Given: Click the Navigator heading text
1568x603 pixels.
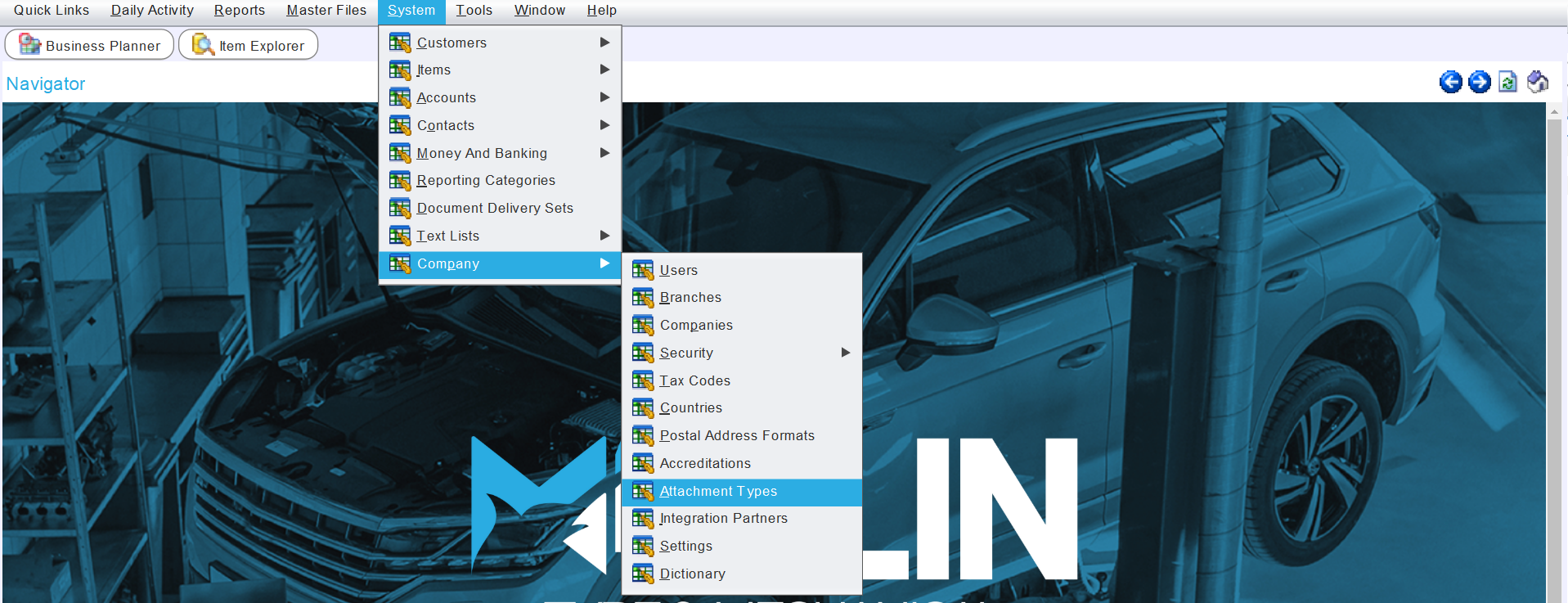Looking at the screenshot, I should (46, 83).
